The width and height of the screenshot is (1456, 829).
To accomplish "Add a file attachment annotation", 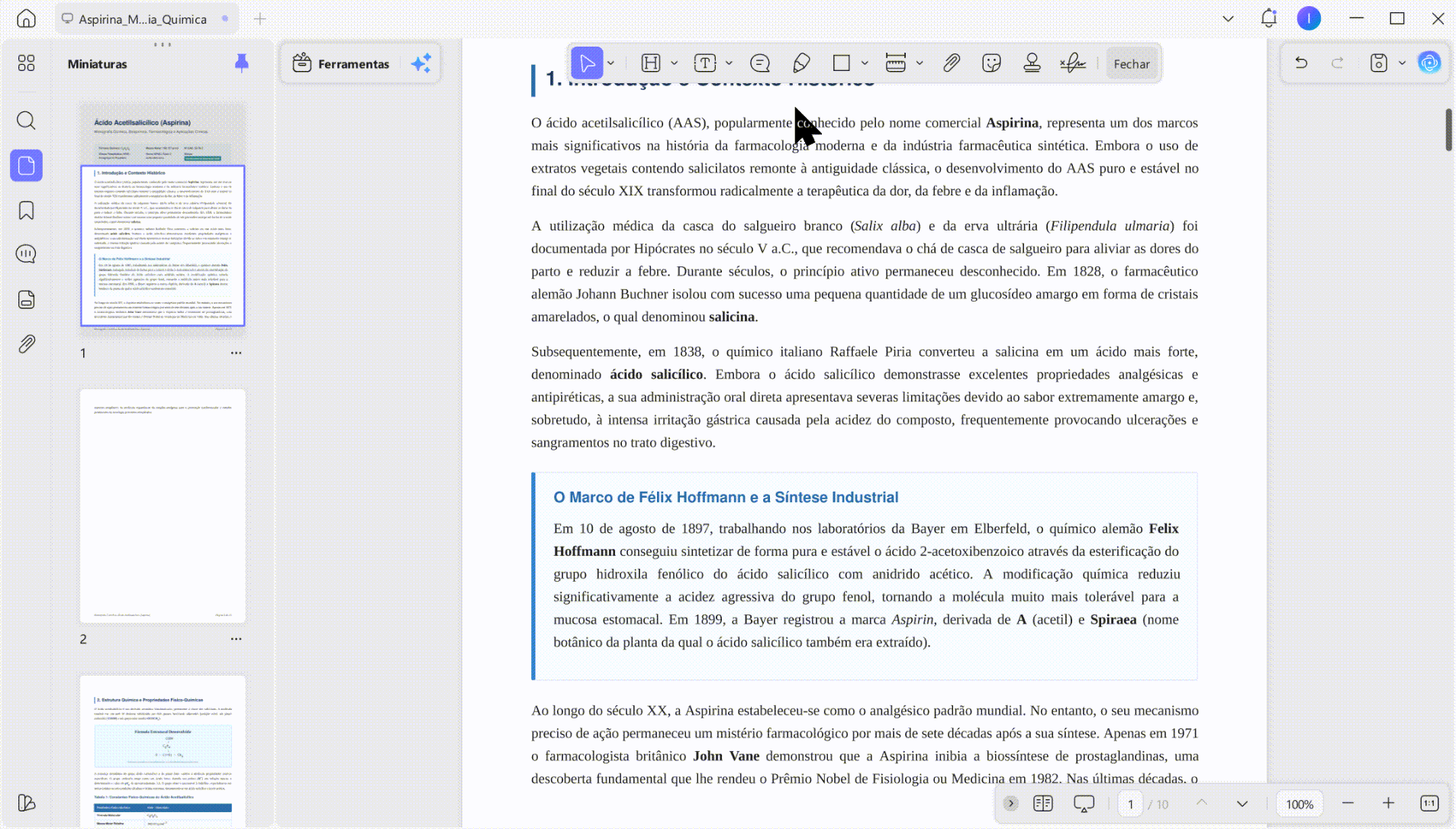I will coord(951,63).
